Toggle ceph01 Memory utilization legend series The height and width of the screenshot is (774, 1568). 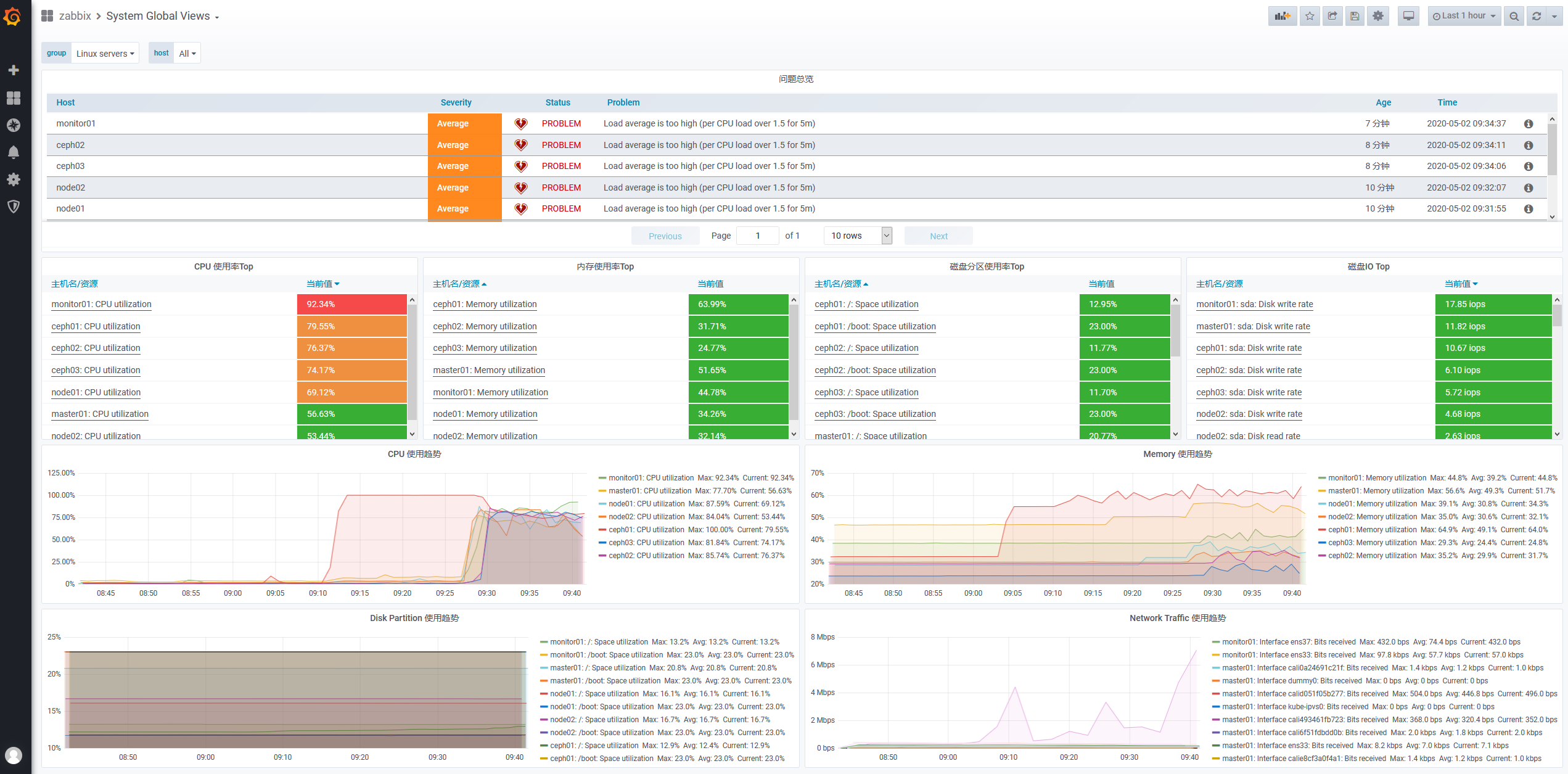(1372, 530)
